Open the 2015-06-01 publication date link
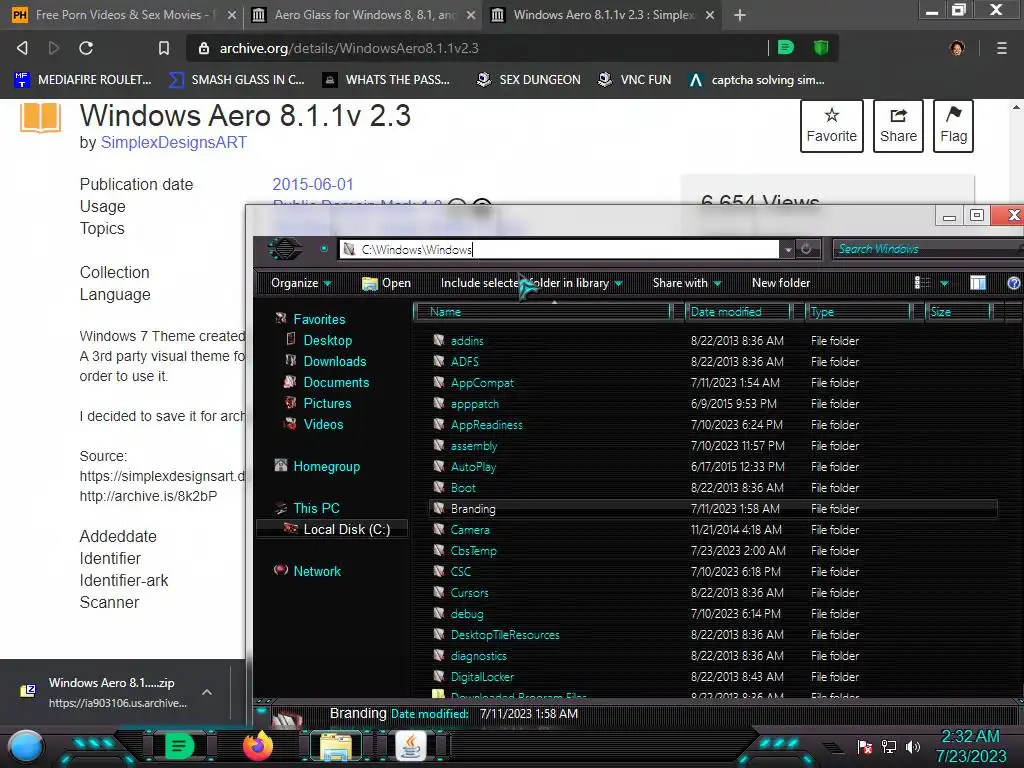This screenshot has height=768, width=1024. (313, 184)
